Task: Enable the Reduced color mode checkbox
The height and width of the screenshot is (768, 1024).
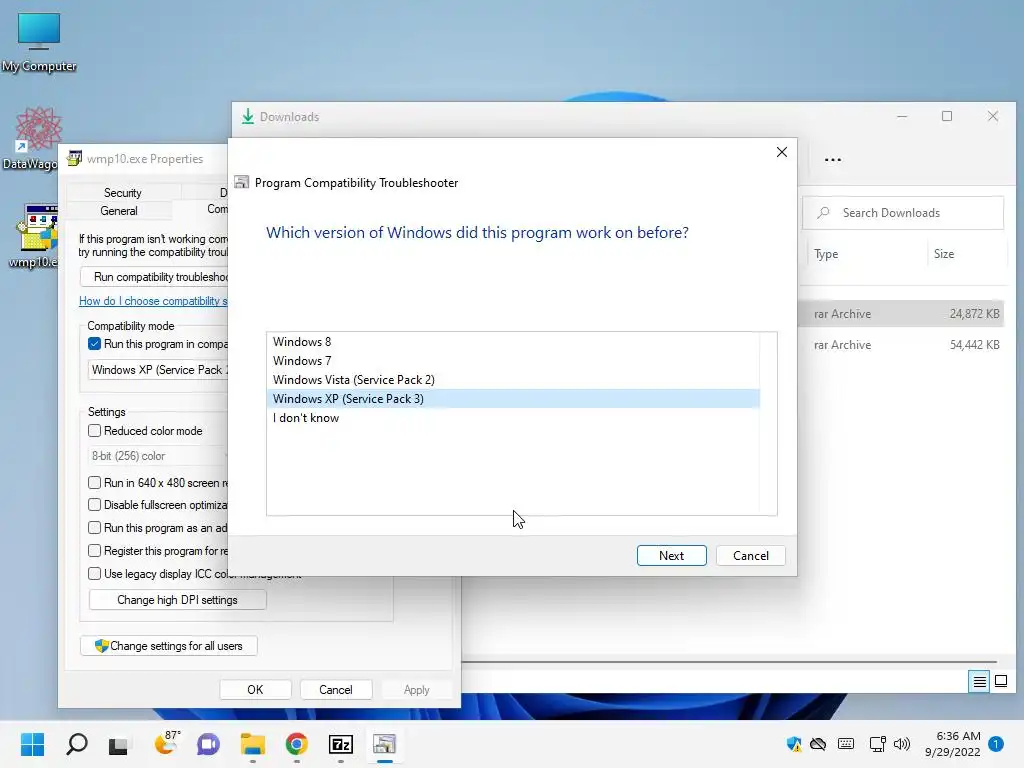Action: (x=95, y=430)
